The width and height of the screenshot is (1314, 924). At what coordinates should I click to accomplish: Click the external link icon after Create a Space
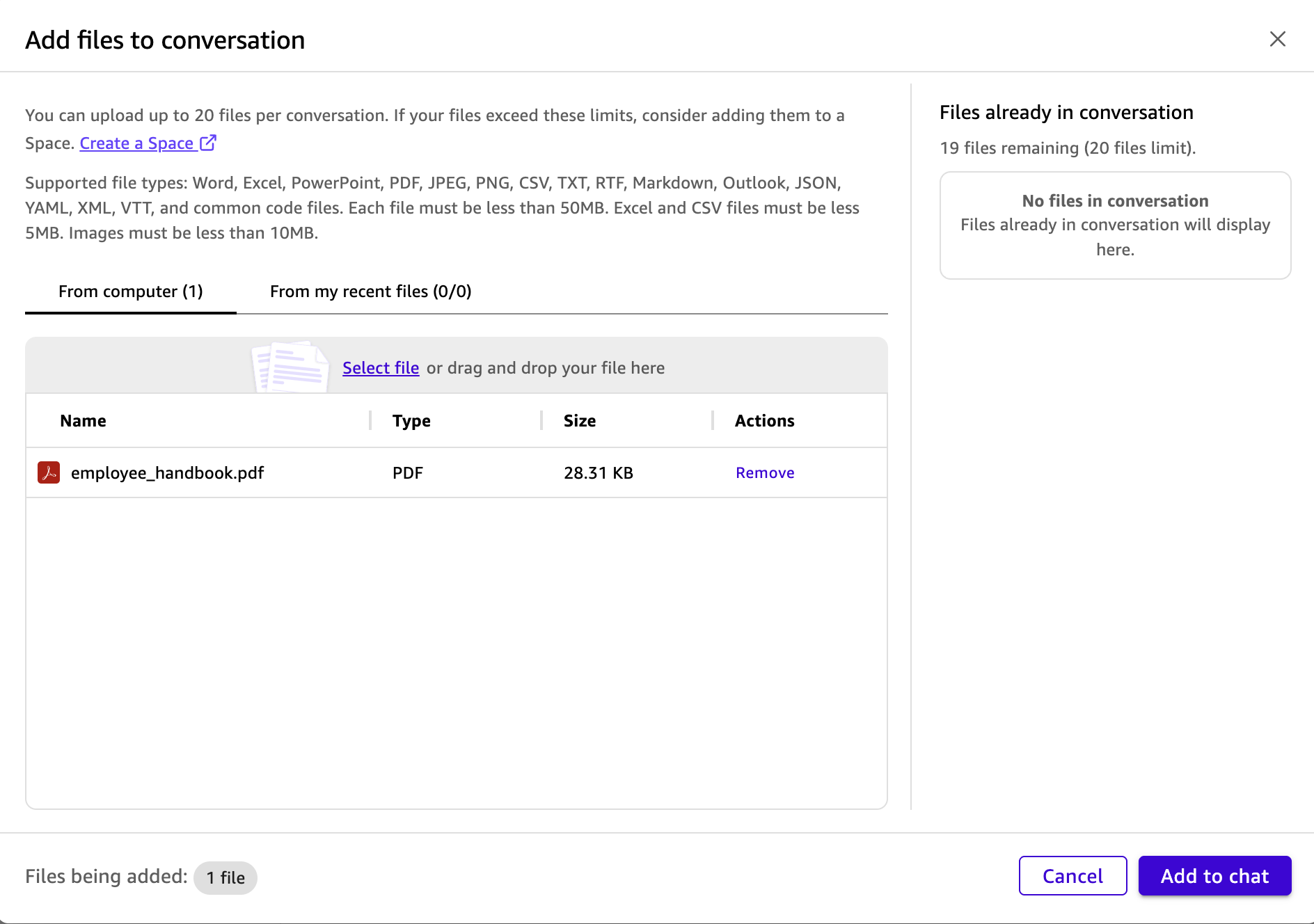click(208, 143)
